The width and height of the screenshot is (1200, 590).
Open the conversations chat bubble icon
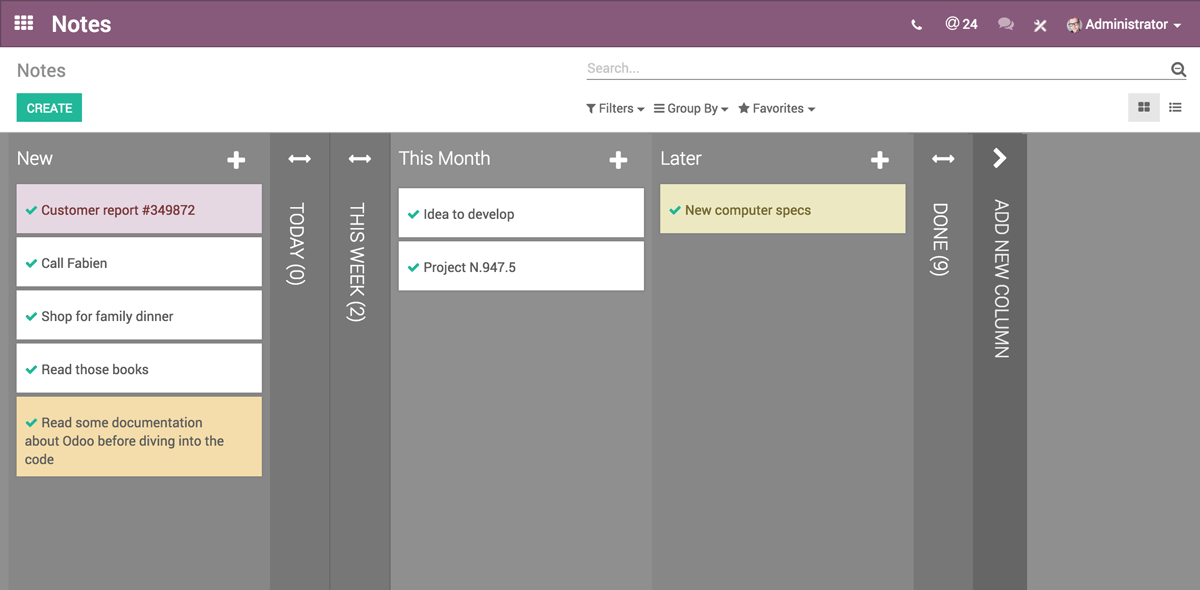point(1006,24)
